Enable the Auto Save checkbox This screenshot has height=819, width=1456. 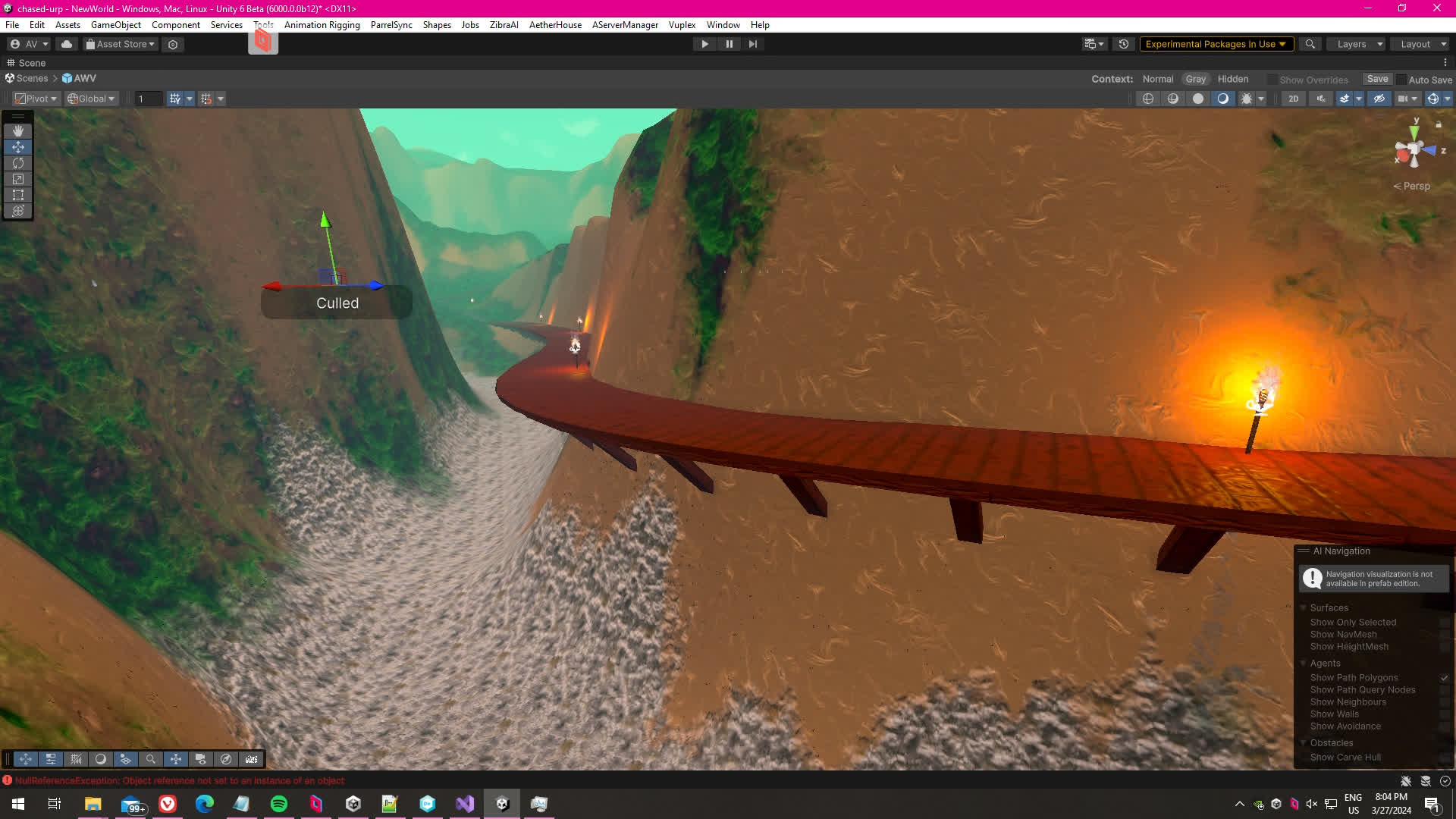(1401, 80)
